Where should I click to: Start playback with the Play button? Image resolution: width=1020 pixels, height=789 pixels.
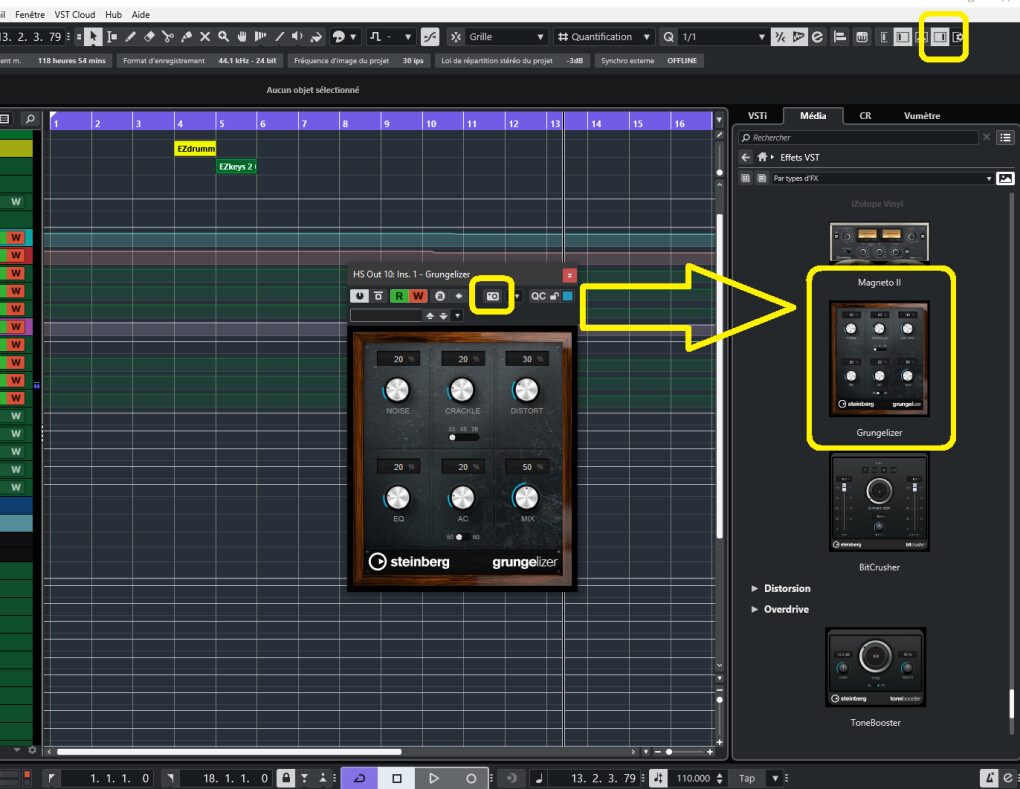click(434, 778)
